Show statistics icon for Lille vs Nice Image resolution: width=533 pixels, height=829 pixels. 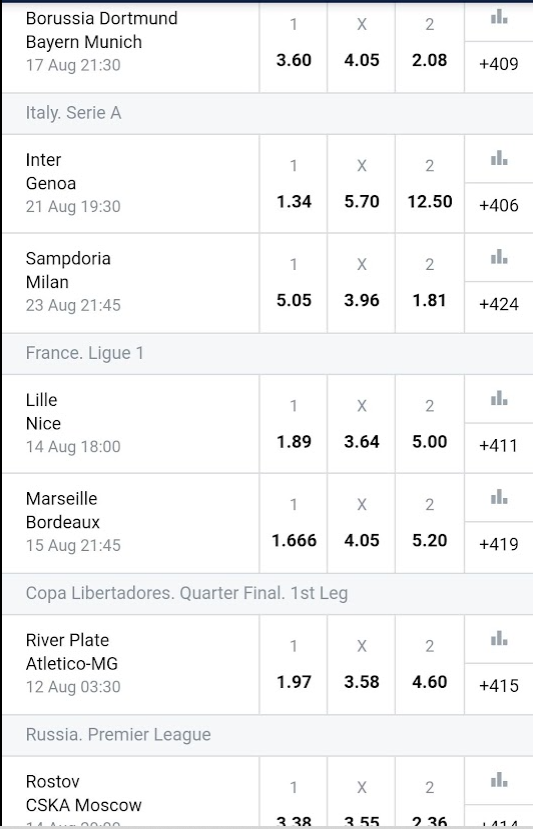tap(499, 398)
